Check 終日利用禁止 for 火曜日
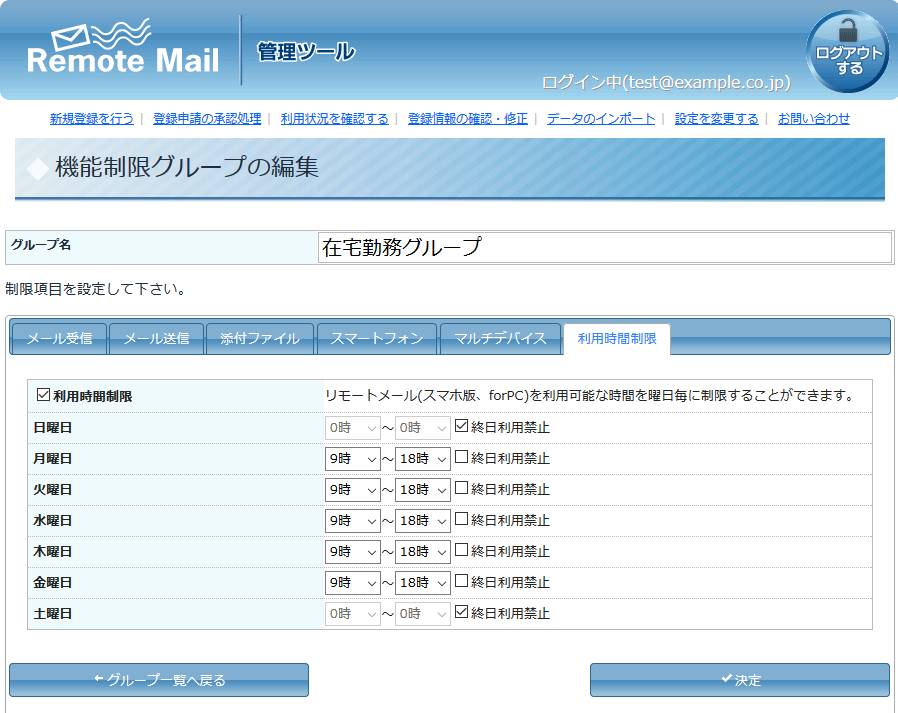Image resolution: width=898 pixels, height=713 pixels. [461, 488]
